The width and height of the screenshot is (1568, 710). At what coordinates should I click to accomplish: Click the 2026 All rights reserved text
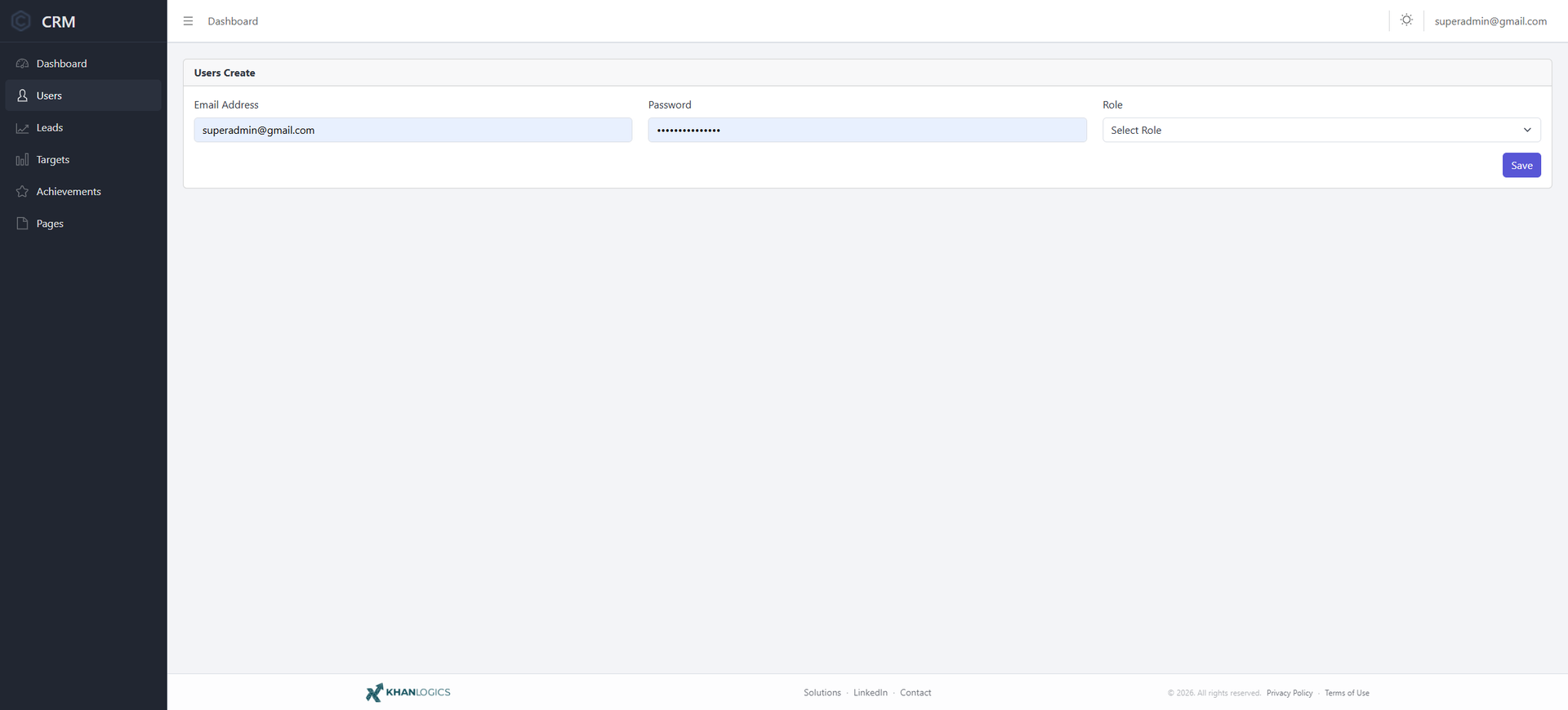click(x=1214, y=693)
